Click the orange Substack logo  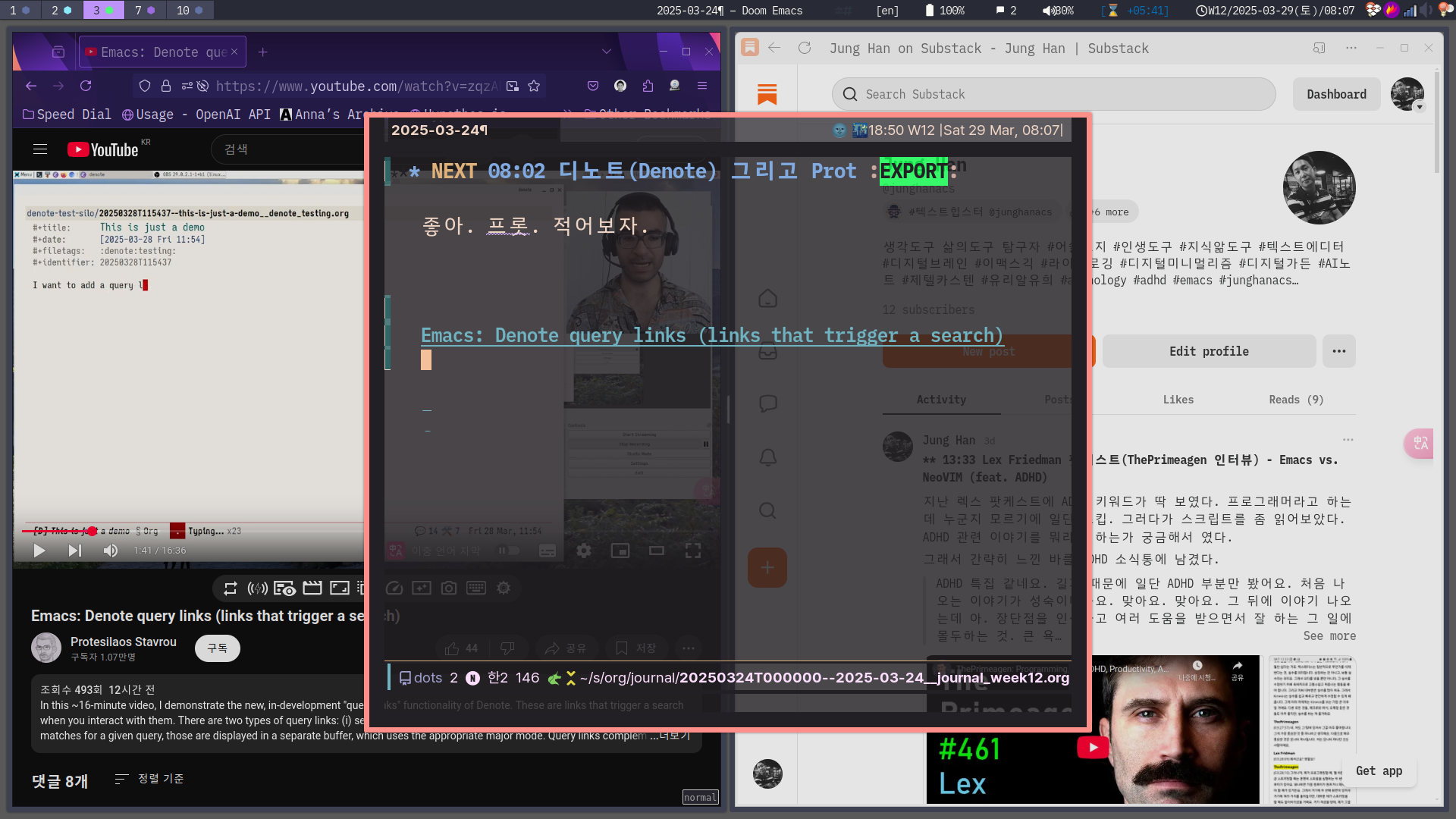[767, 94]
